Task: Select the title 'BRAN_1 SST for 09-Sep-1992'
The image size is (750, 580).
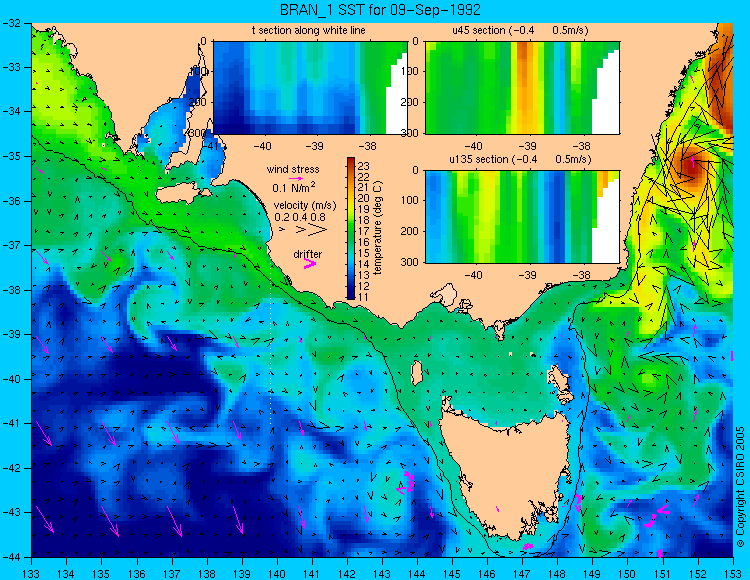Action: coord(380,9)
